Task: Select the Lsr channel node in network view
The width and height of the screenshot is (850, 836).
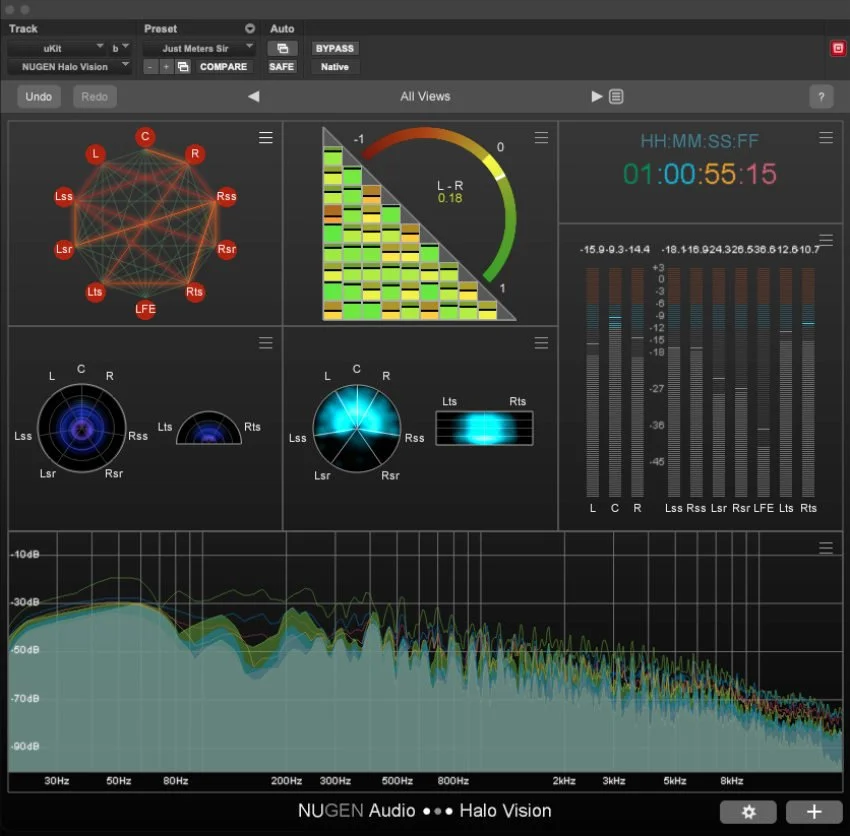Action: 64,249
